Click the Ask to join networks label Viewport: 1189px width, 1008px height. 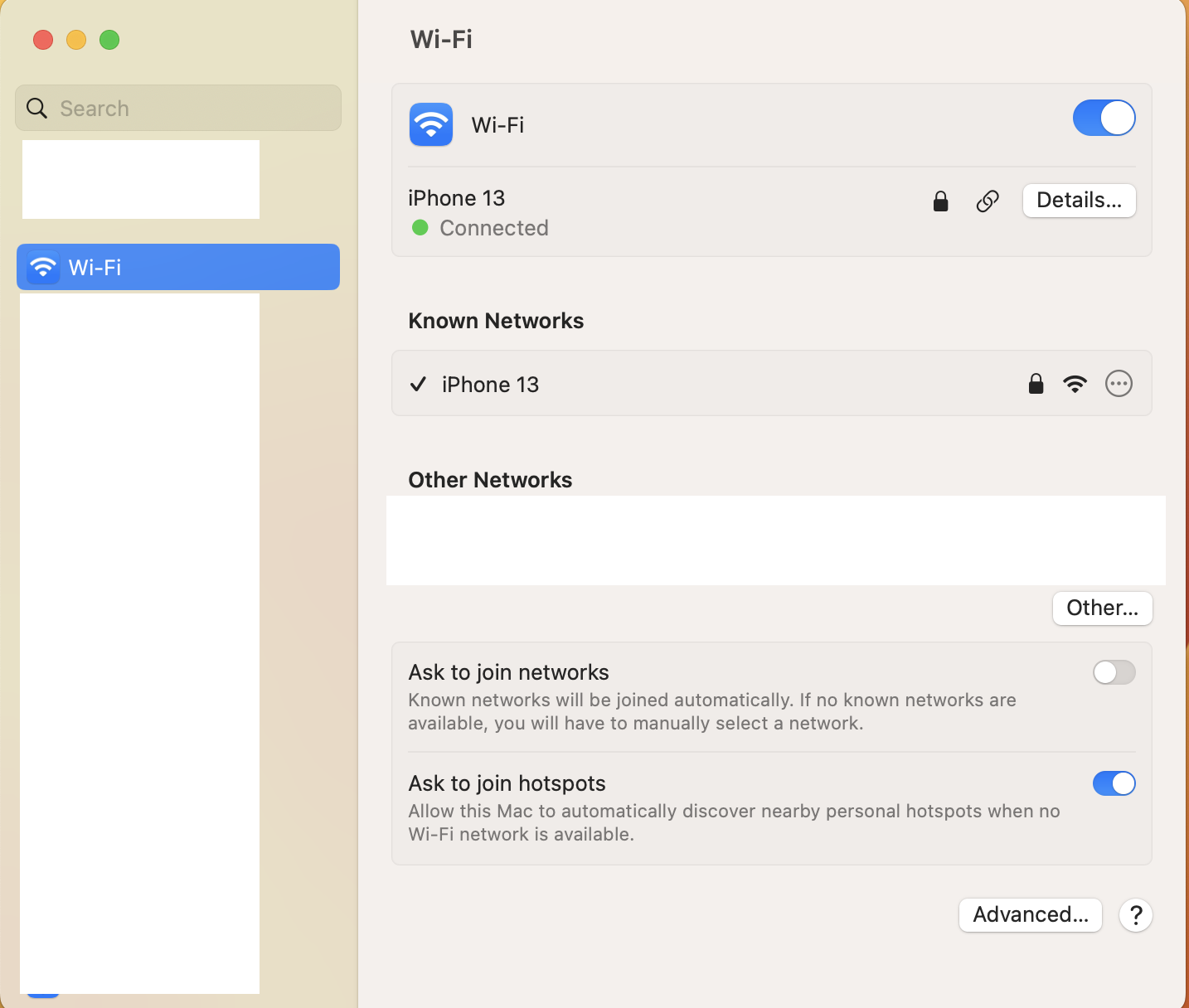point(509,672)
